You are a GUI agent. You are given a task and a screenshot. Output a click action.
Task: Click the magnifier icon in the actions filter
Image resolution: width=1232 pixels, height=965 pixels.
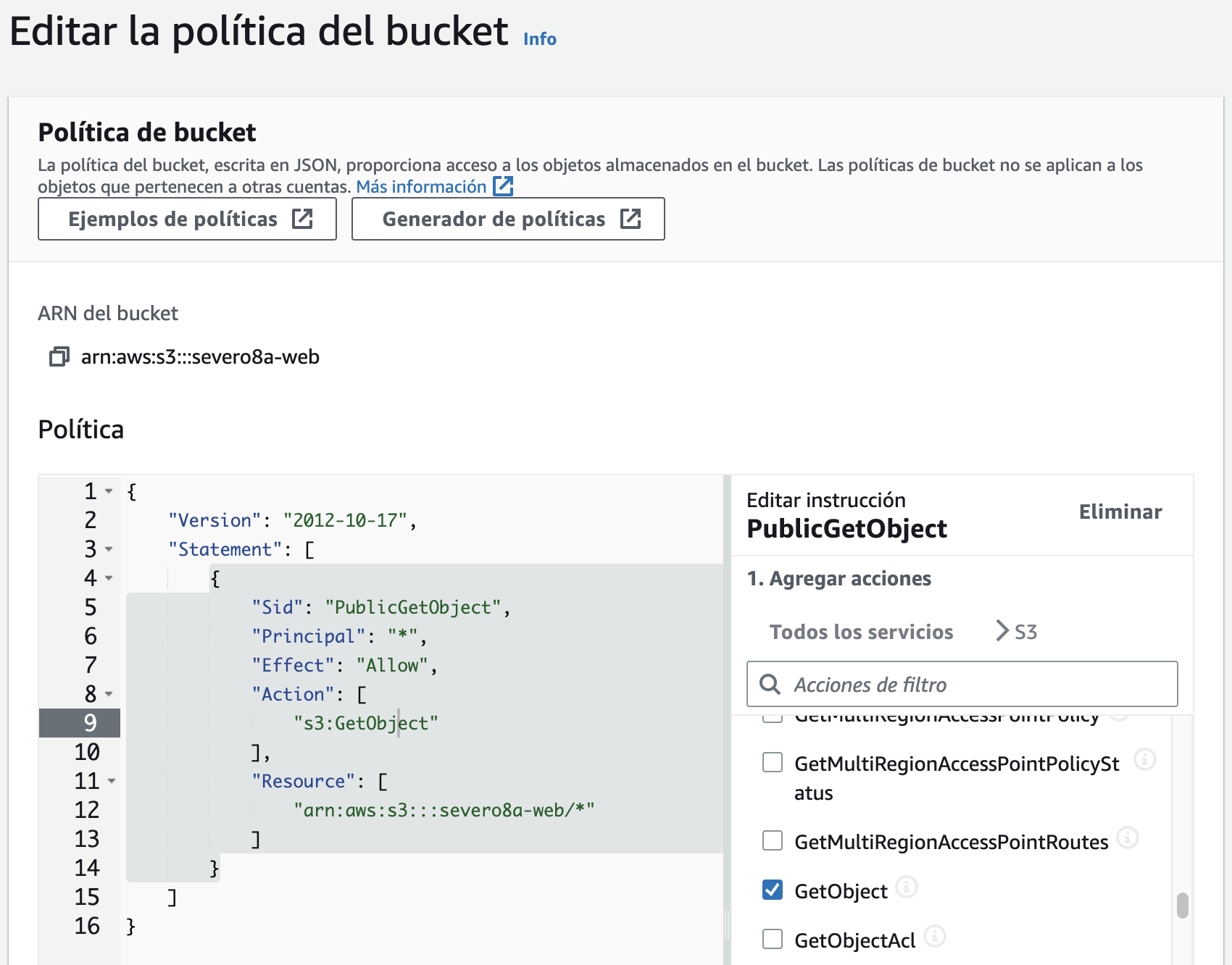[x=770, y=685]
